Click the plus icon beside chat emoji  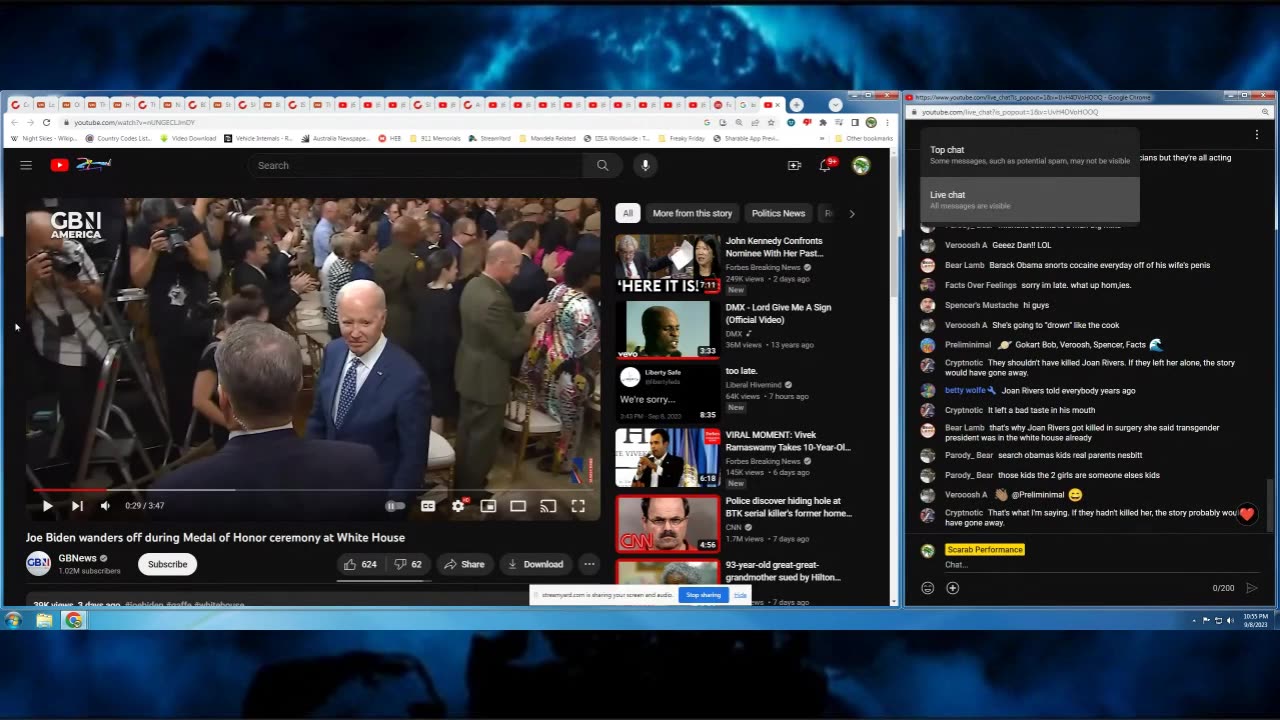[952, 588]
